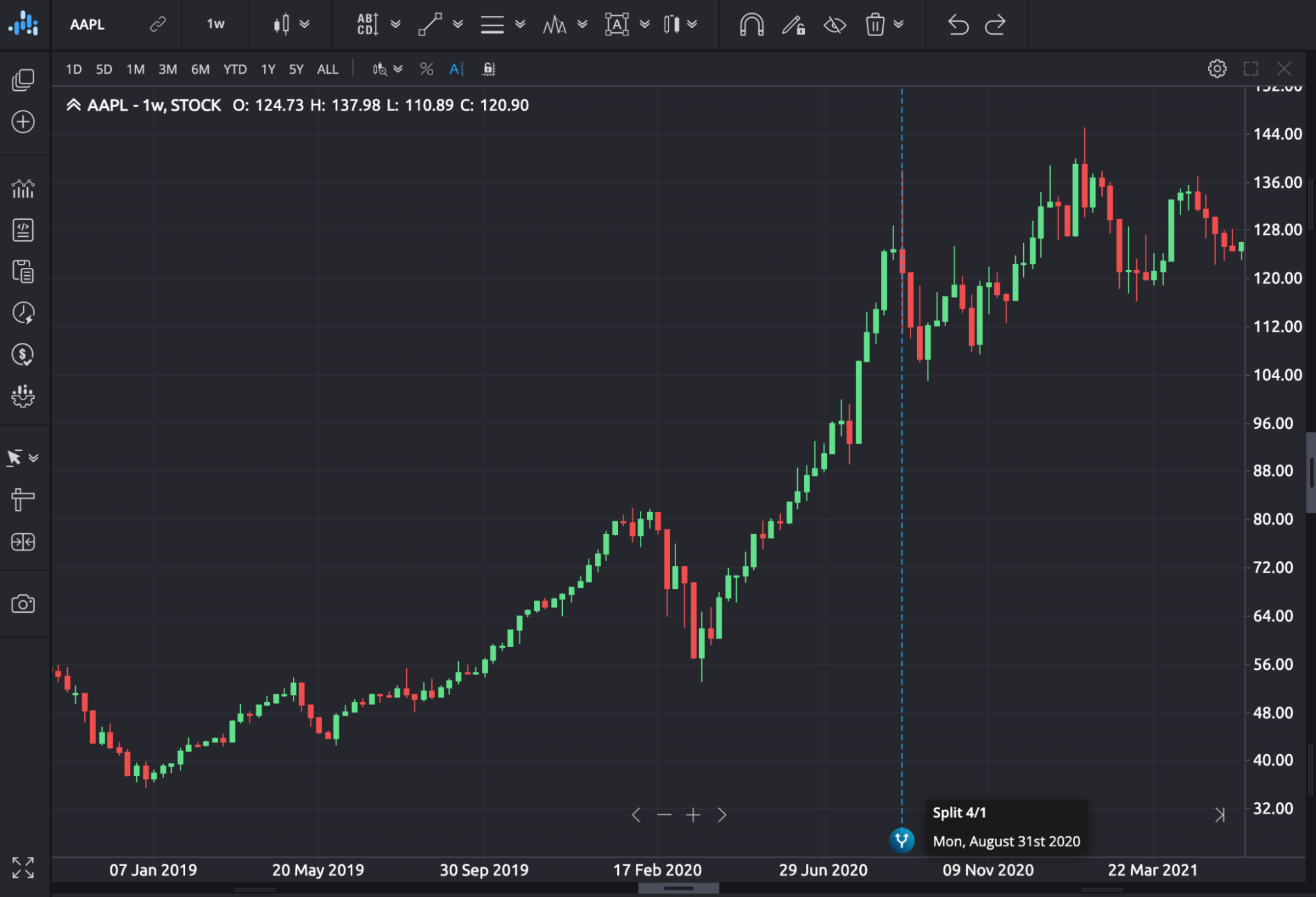Click the compare split panes icon
The image size is (1316, 897).
[23, 542]
